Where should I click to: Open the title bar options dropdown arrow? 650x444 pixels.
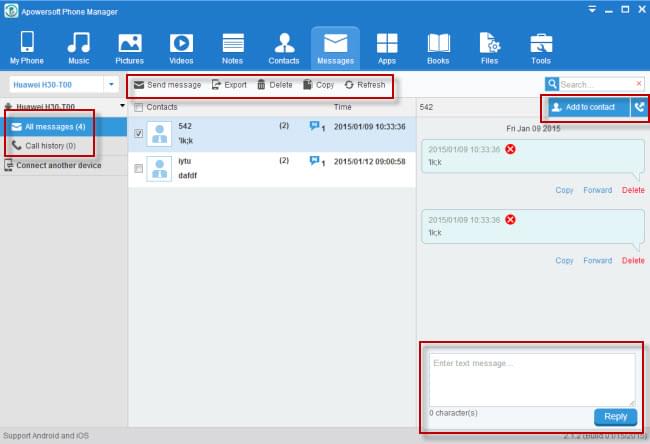point(592,9)
